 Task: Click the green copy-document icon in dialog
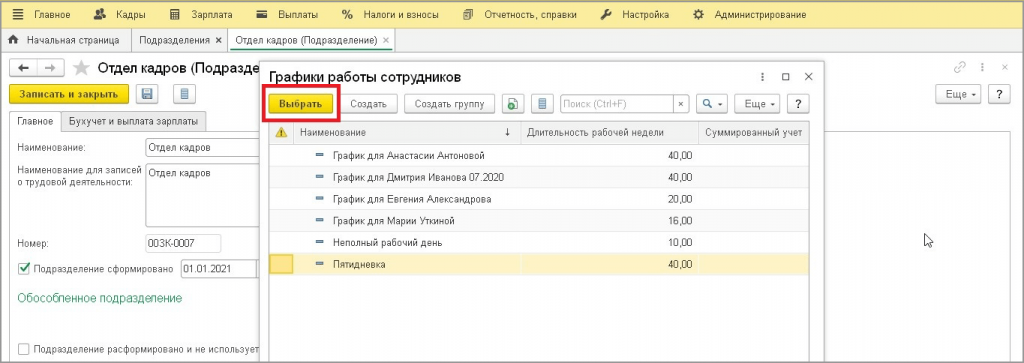513,104
